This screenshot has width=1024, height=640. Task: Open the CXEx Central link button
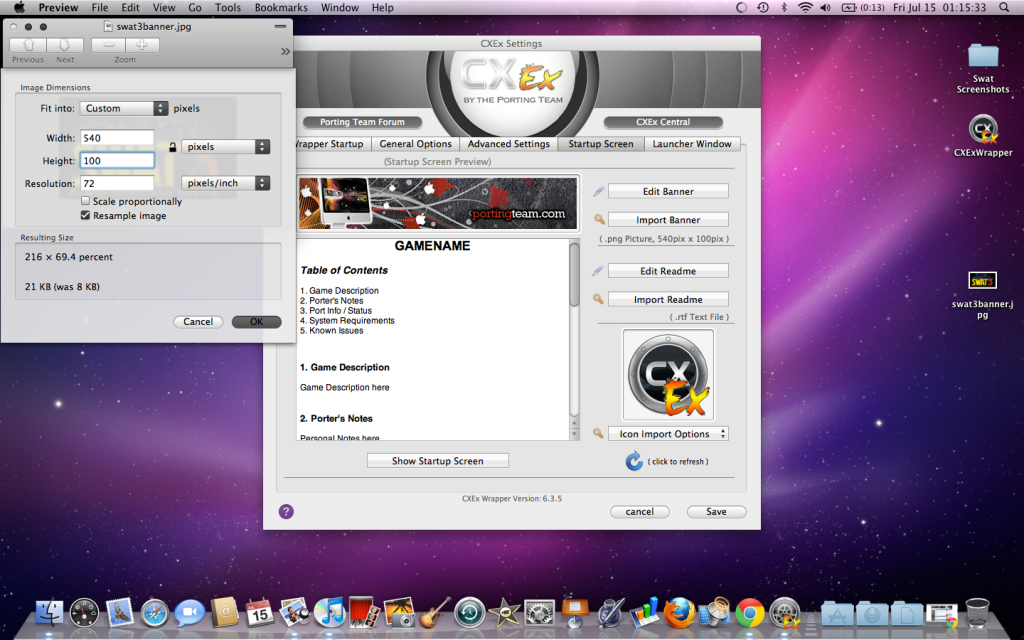[x=663, y=122]
